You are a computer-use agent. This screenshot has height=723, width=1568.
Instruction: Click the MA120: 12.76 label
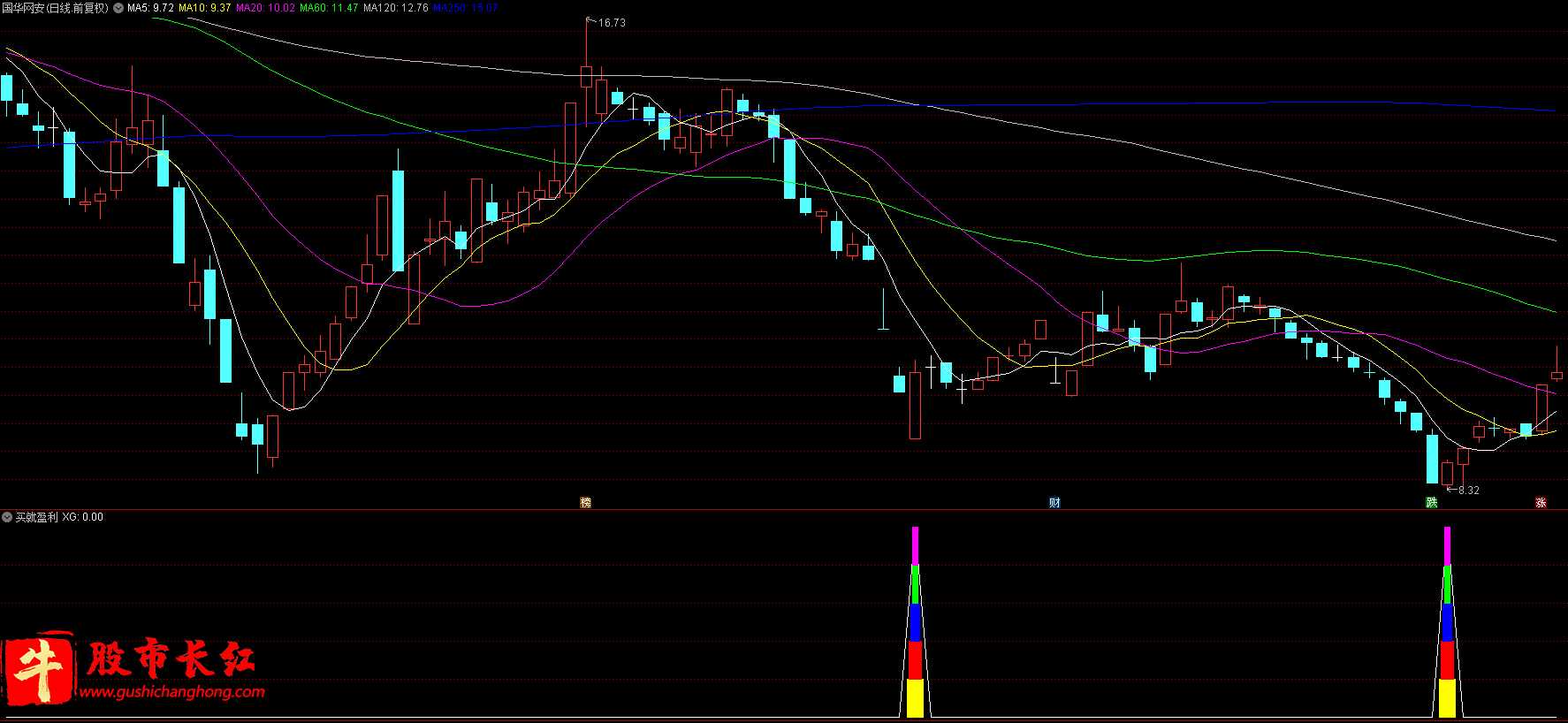pyautogui.click(x=396, y=8)
